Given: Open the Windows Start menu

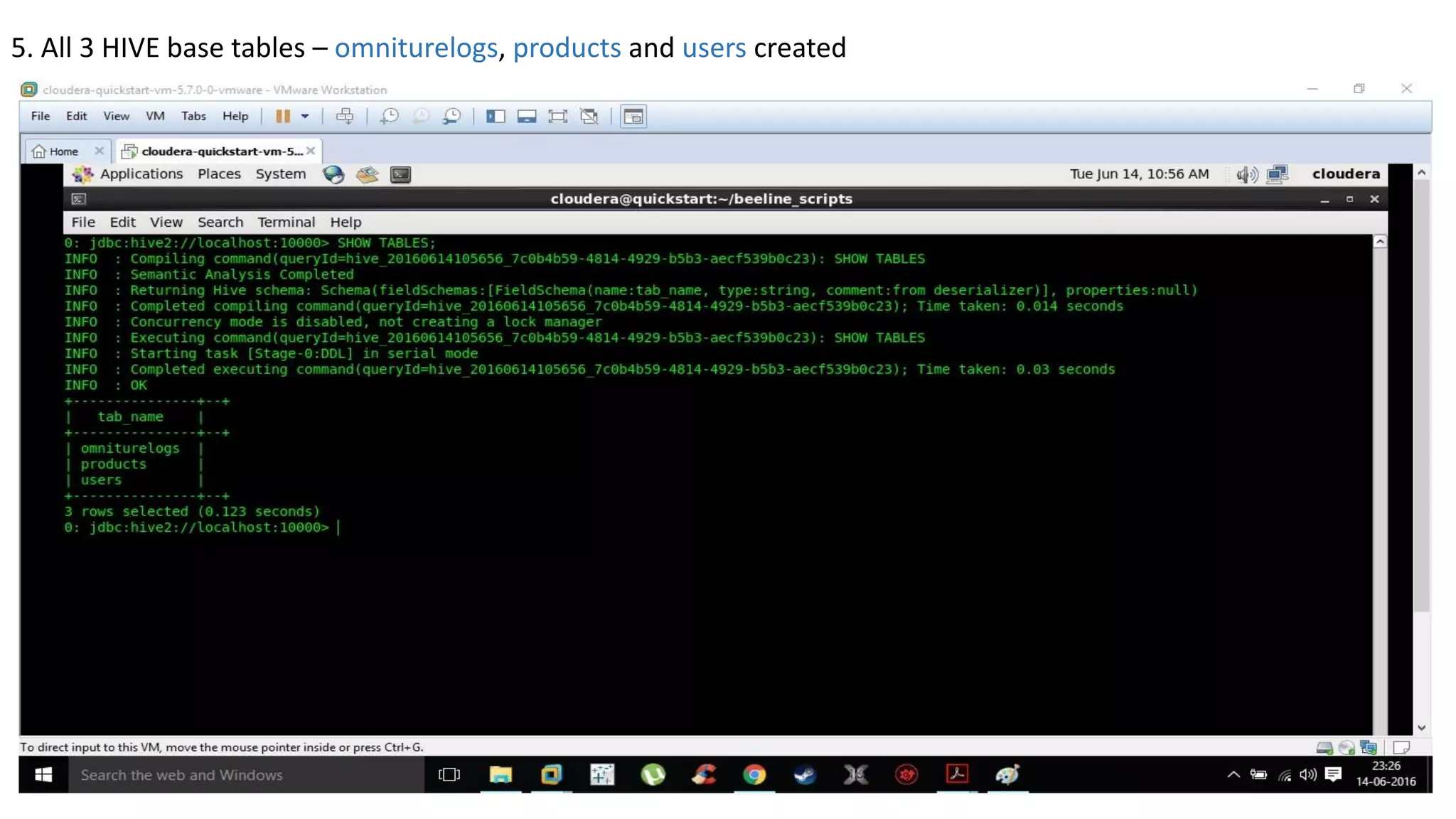Looking at the screenshot, I should click(x=43, y=775).
